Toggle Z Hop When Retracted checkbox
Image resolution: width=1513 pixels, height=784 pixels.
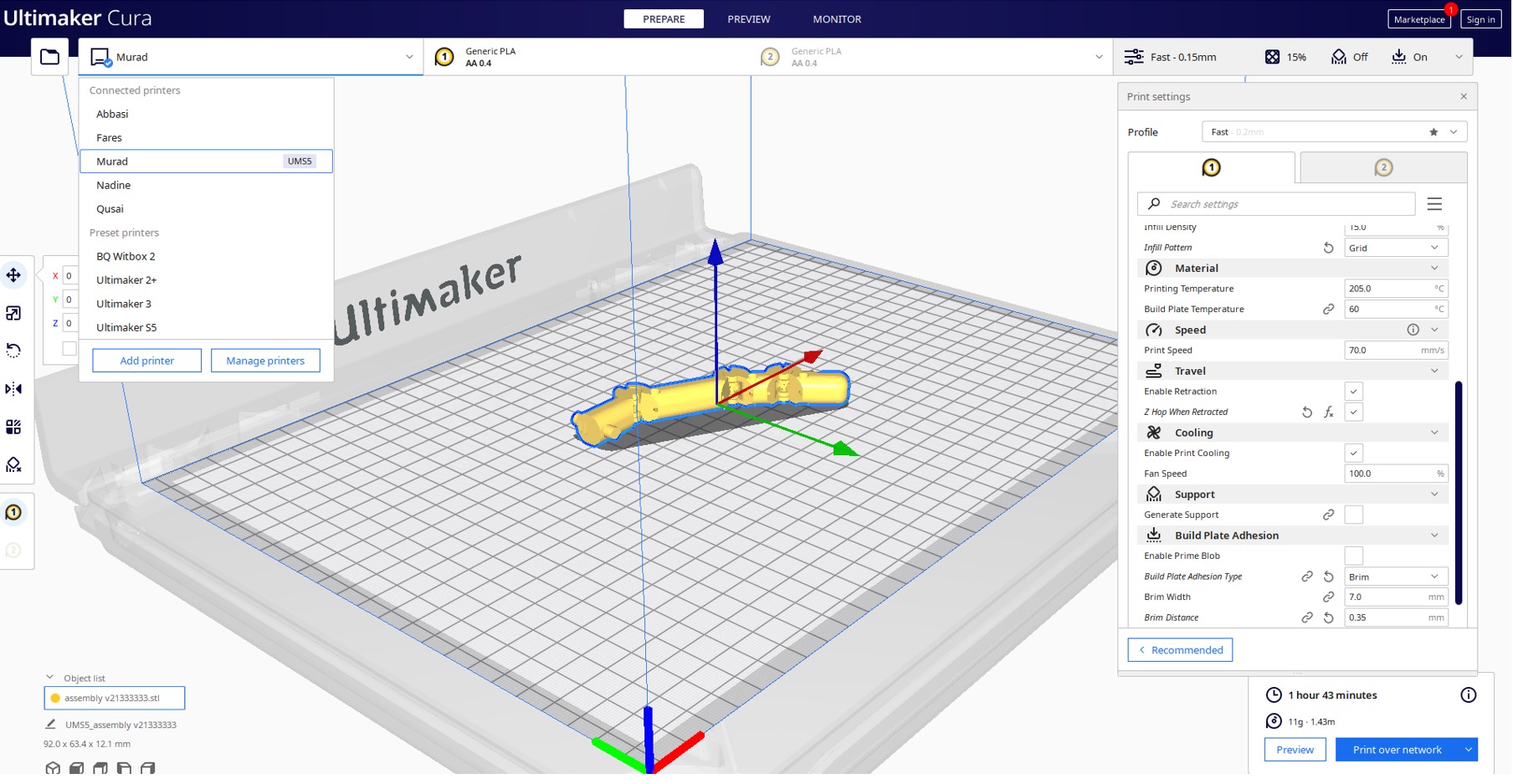click(1355, 412)
